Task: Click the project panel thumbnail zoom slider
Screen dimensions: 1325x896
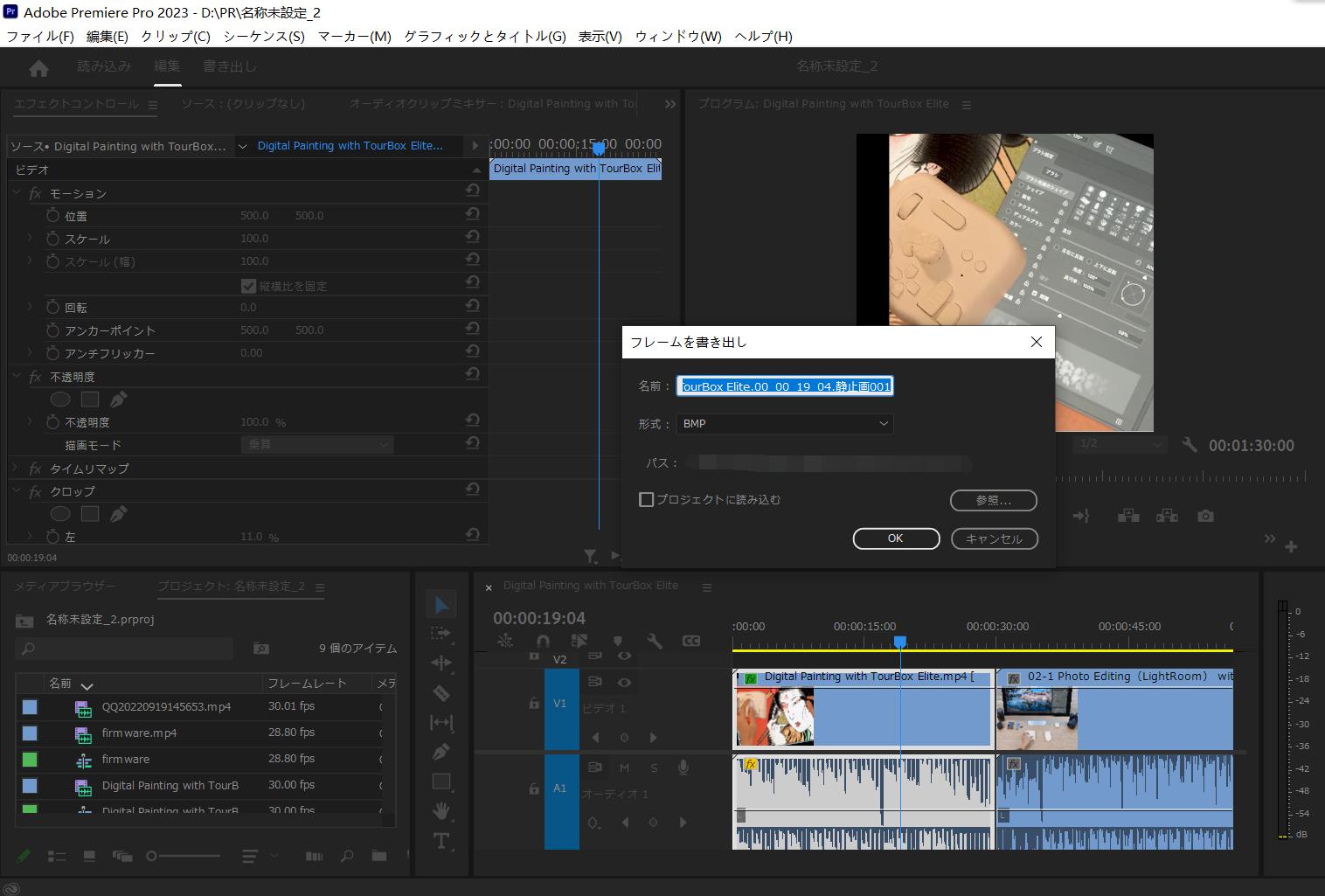Action: click(x=183, y=856)
